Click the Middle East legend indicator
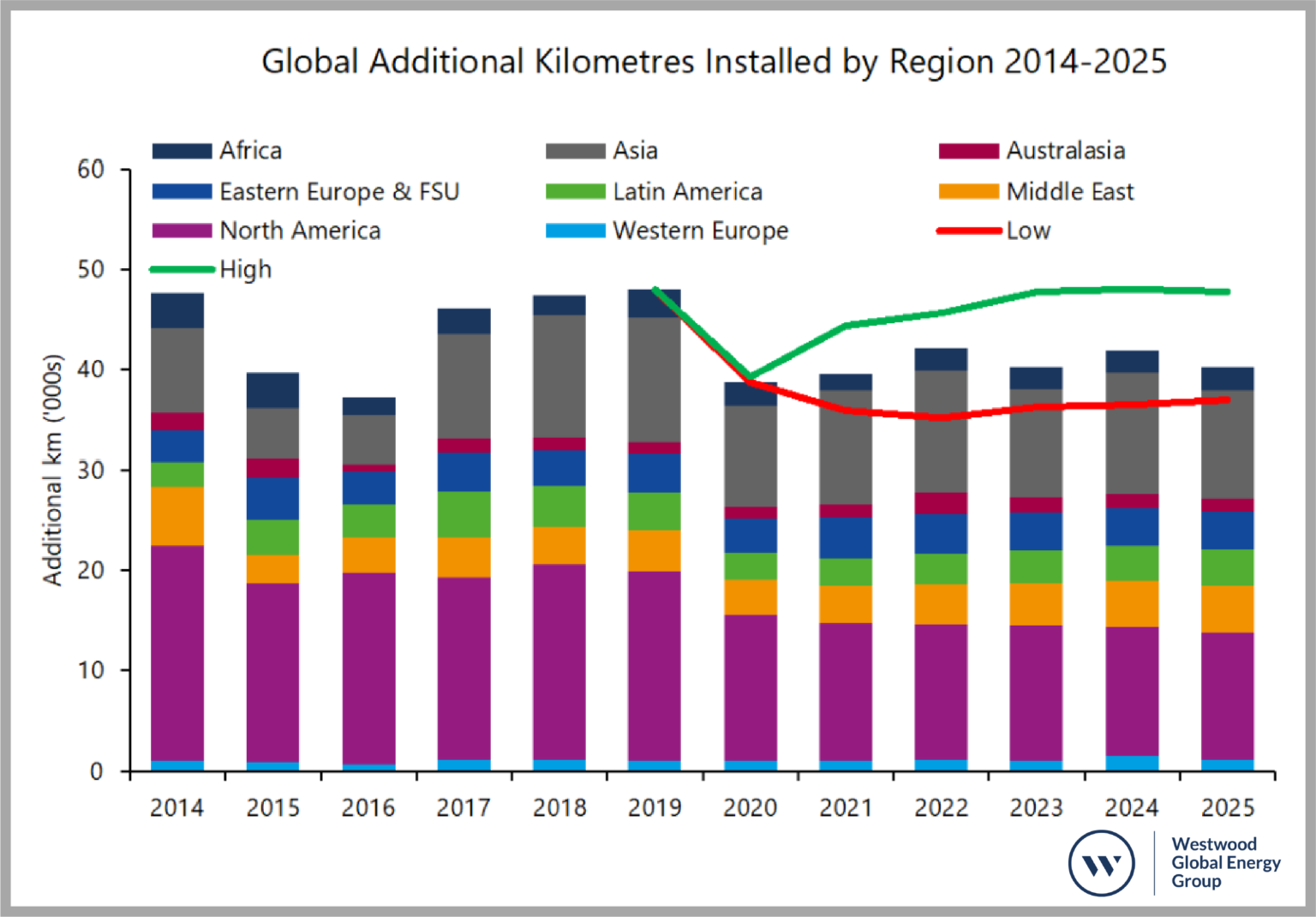The image size is (1316, 917). (x=968, y=191)
